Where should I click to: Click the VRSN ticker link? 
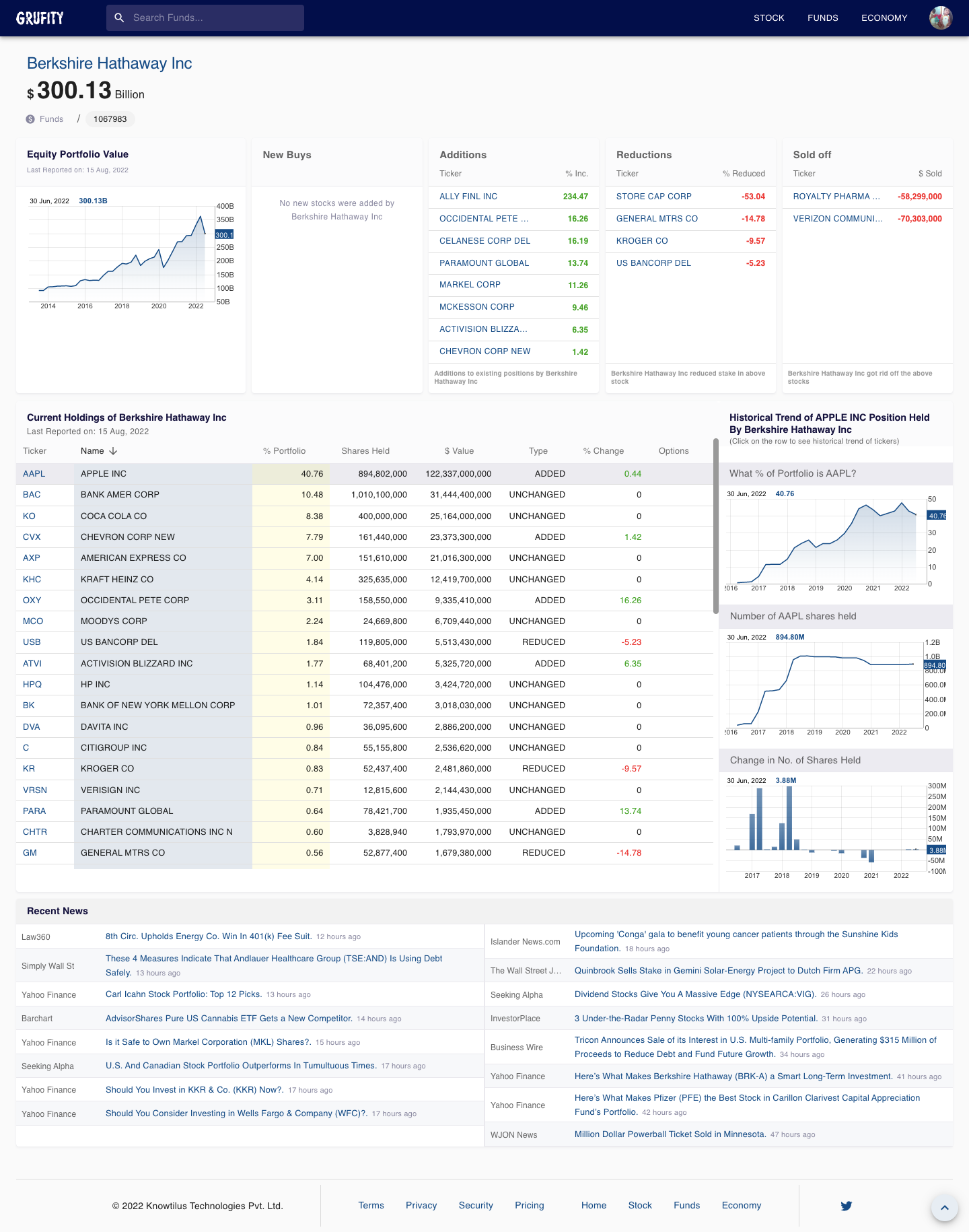tap(35, 790)
